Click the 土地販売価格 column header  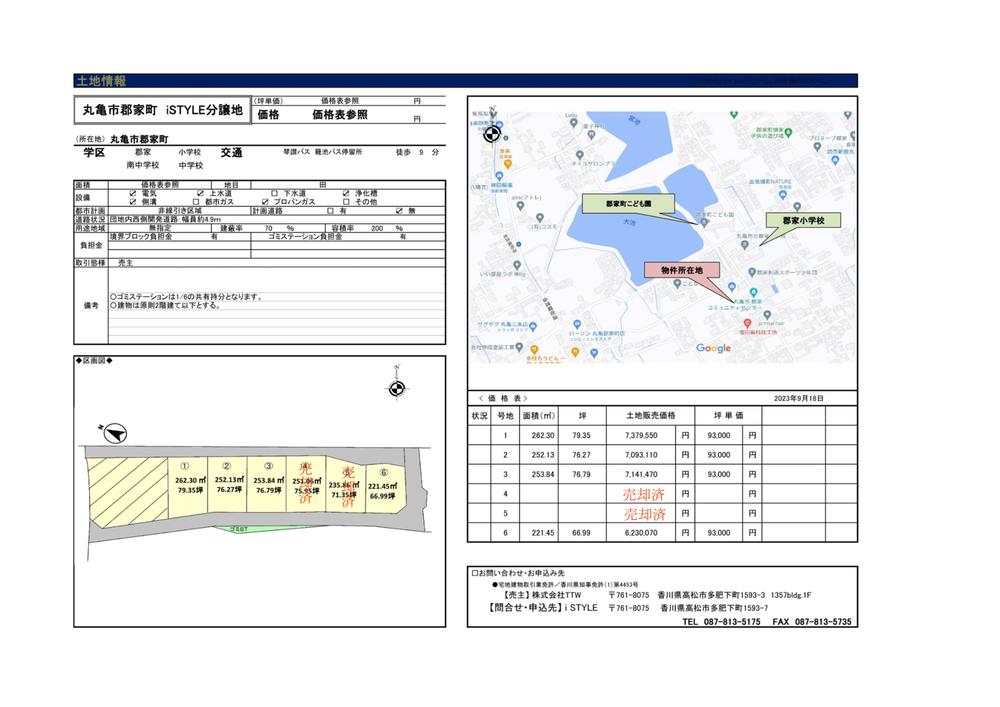pyautogui.click(x=651, y=416)
